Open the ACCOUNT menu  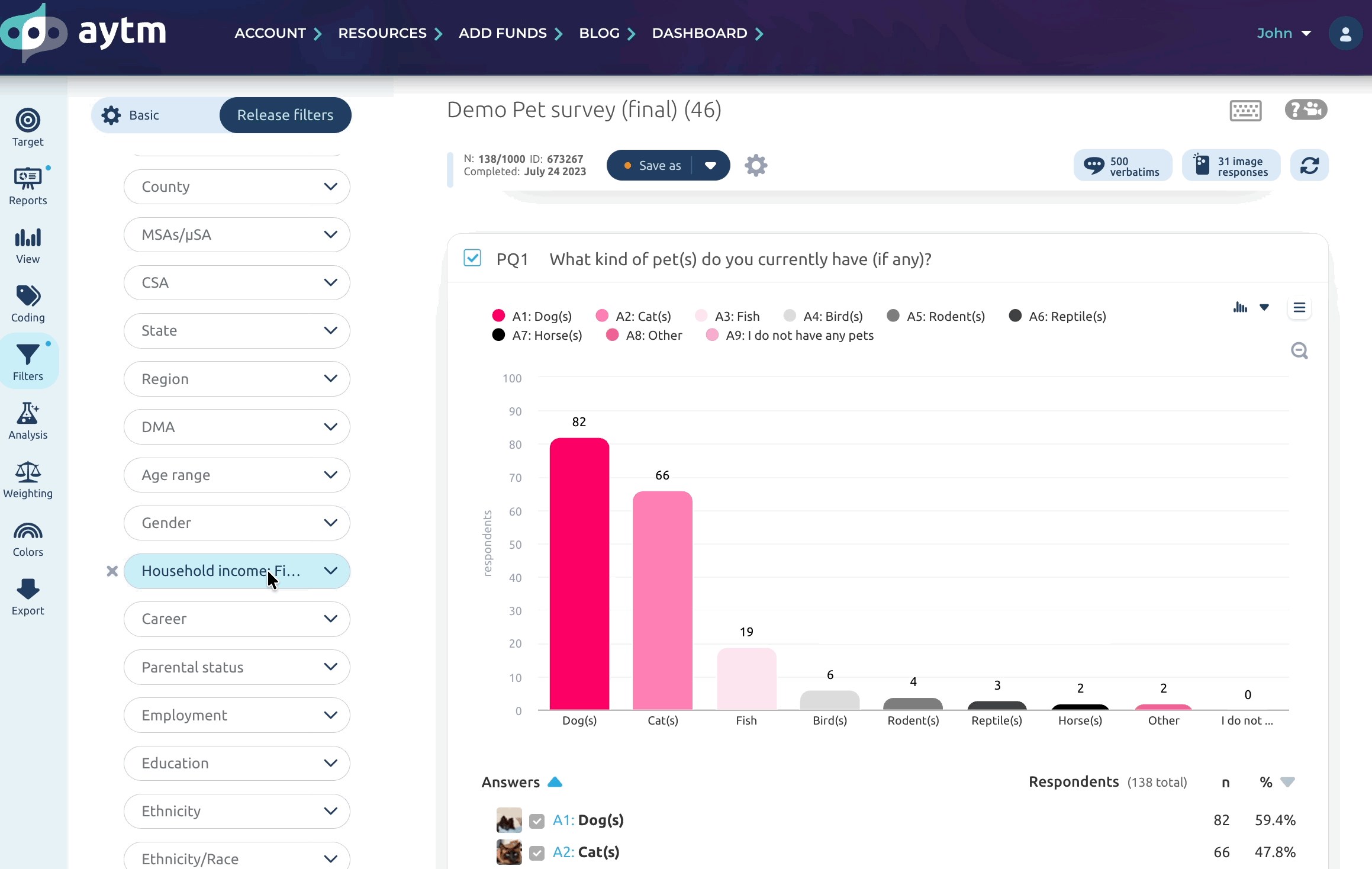(278, 33)
